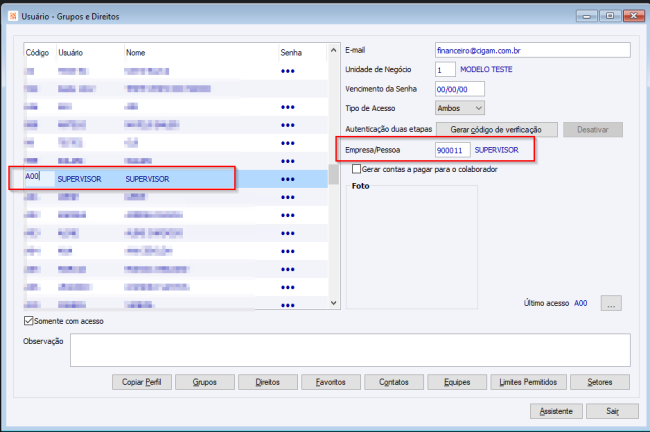This screenshot has width=650, height=432.
Task: Click the ellipsis button beside 'Último acesso'
Action: pyautogui.click(x=611, y=303)
